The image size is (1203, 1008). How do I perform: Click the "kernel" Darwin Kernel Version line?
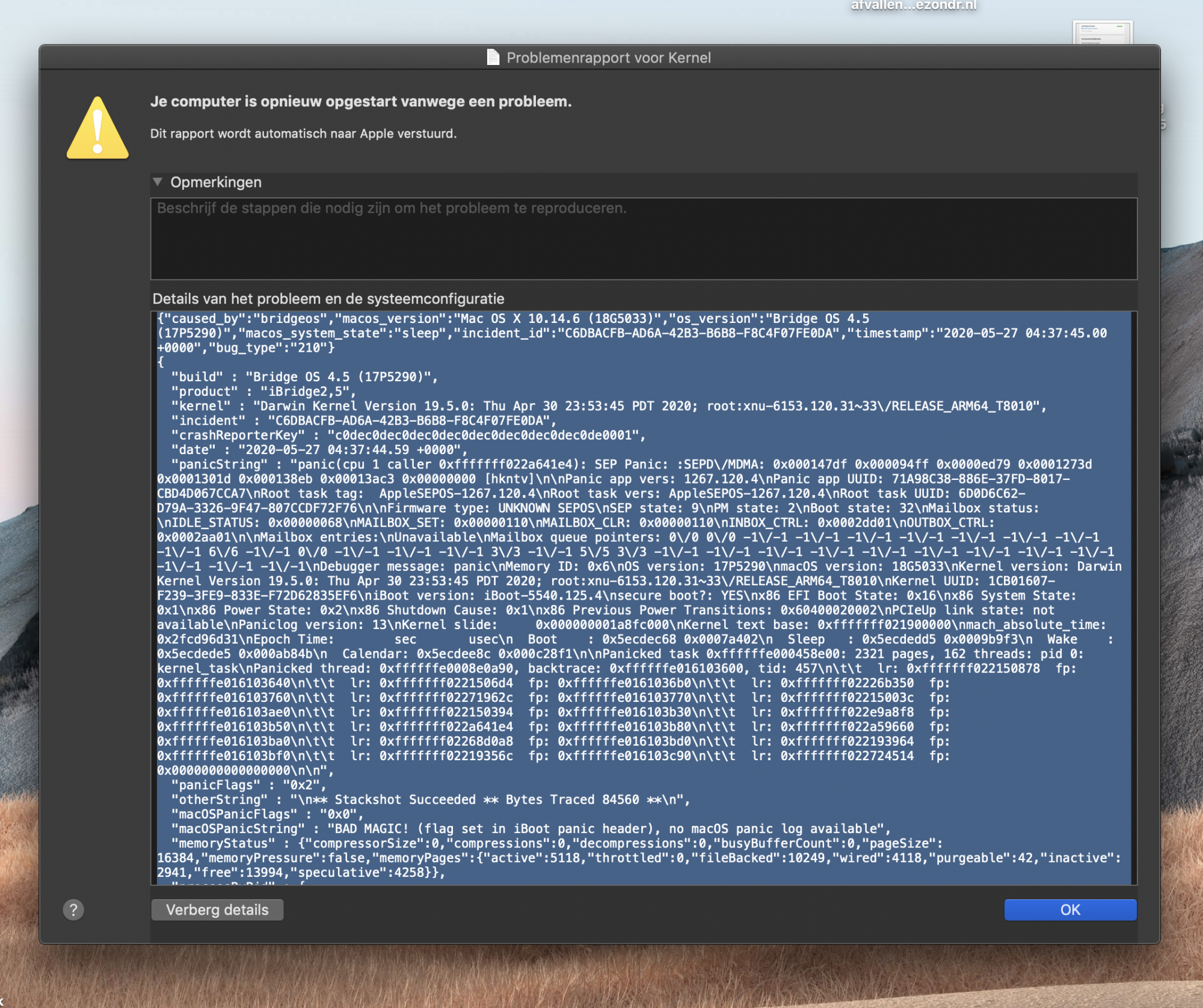609,406
